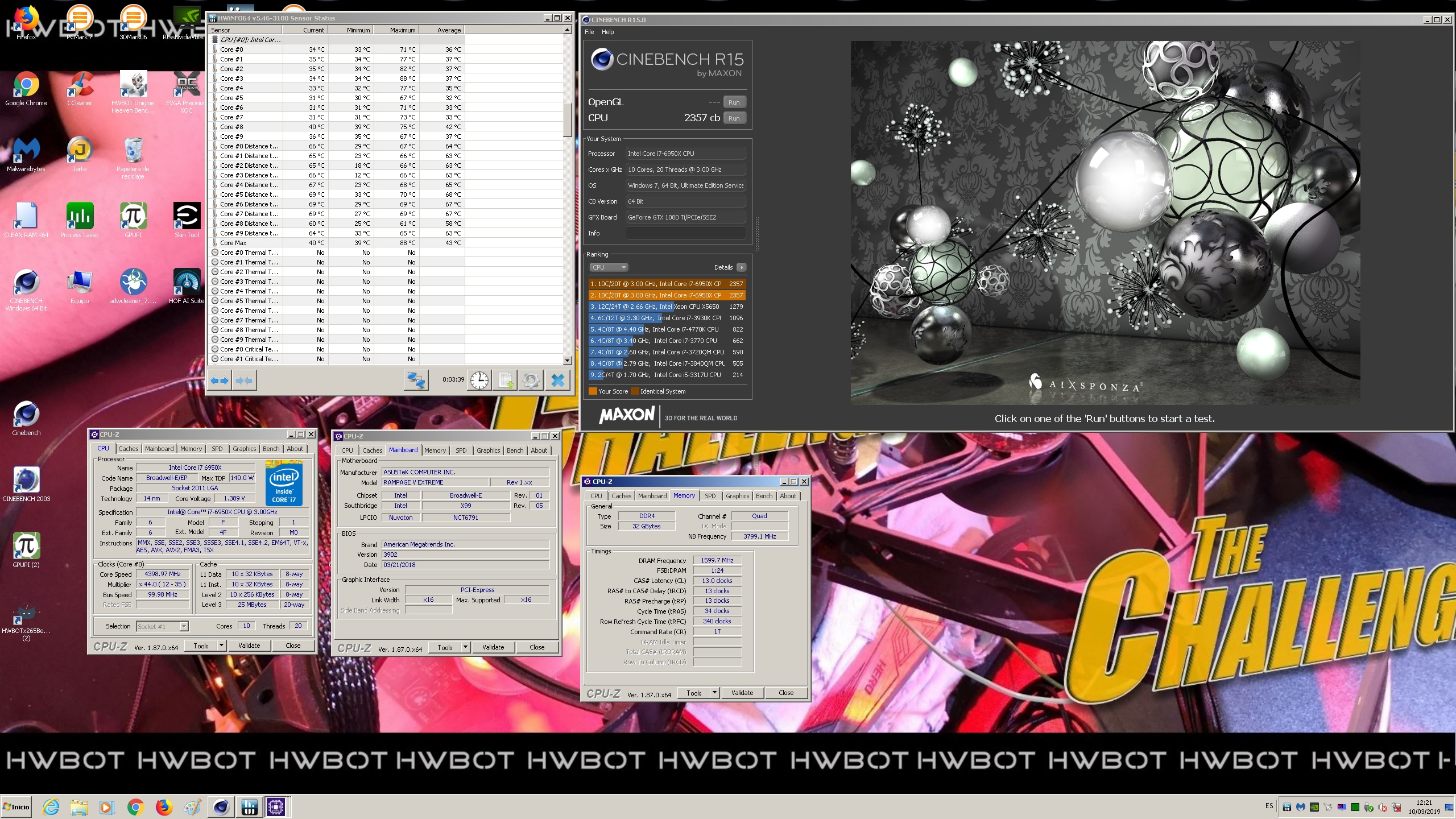Open Jarte desktop shortcut
1456x819 pixels.
point(80,155)
